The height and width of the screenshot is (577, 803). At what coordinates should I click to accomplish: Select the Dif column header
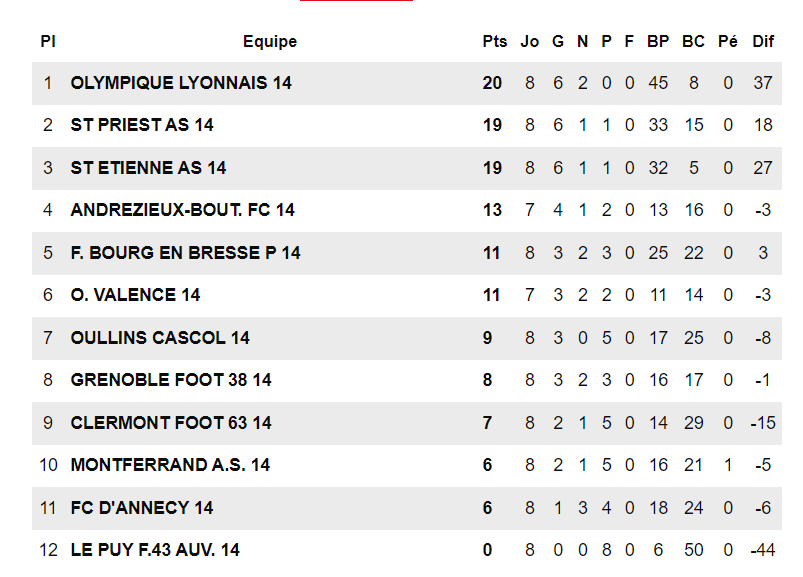[763, 41]
